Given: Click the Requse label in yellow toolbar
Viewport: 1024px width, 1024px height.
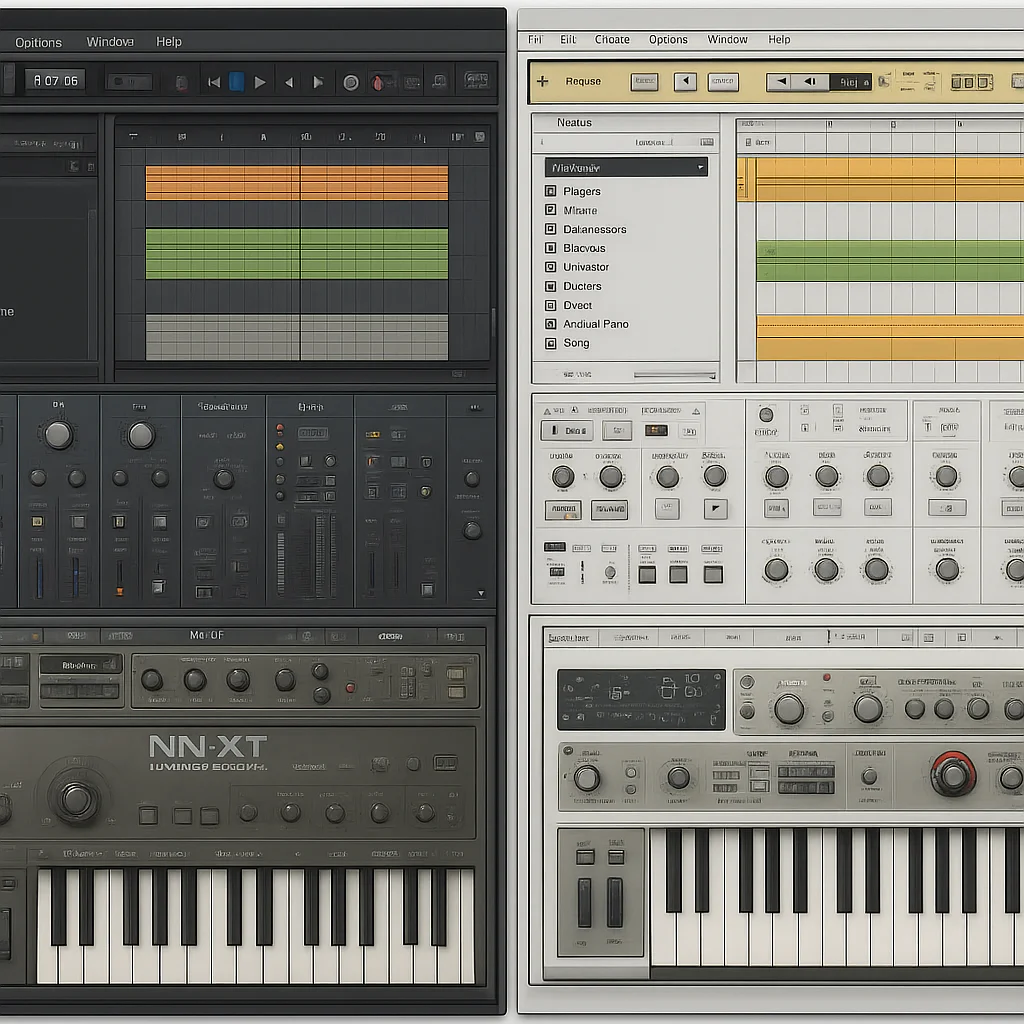Looking at the screenshot, I should point(583,82).
